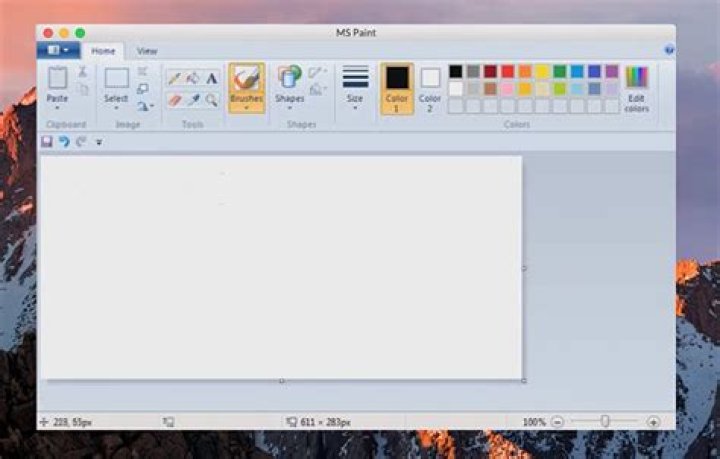Viewport: 720px width, 459px height.
Task: Expand the Paste dropdown arrow
Action: (57, 108)
